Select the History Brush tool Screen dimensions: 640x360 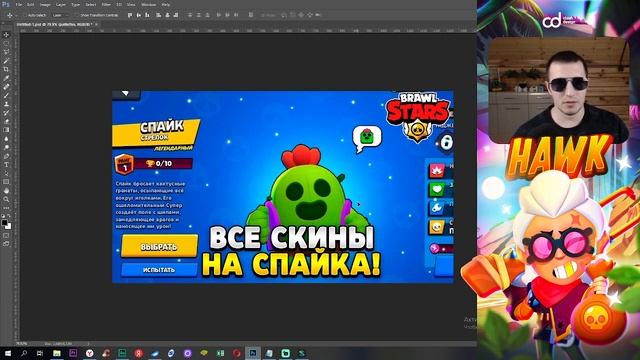(x=7, y=113)
